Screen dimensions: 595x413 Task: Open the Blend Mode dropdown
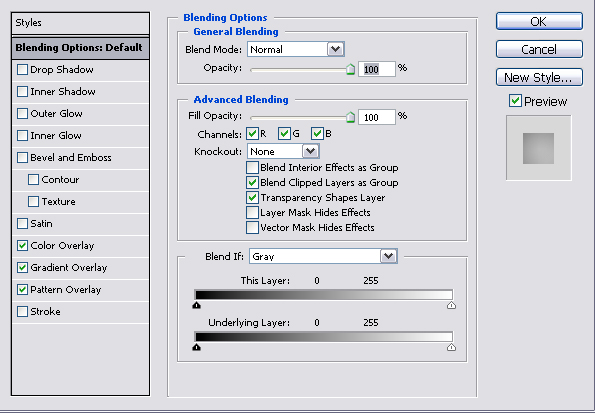[296, 49]
